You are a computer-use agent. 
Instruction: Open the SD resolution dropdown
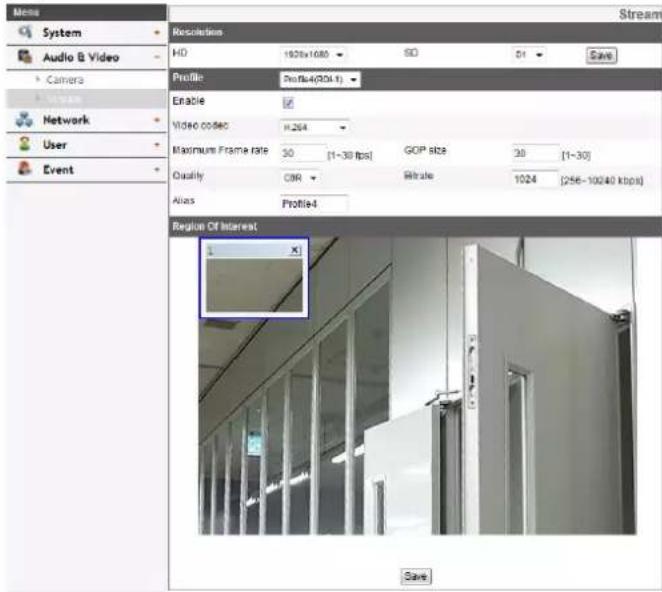pyautogui.click(x=529, y=54)
